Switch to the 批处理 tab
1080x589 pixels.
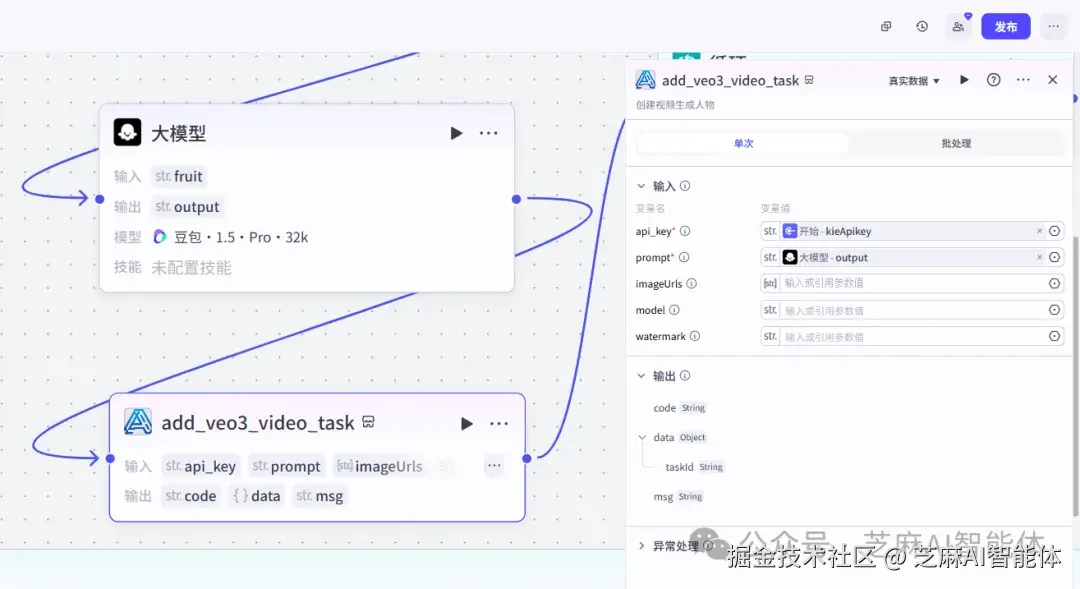coord(956,143)
